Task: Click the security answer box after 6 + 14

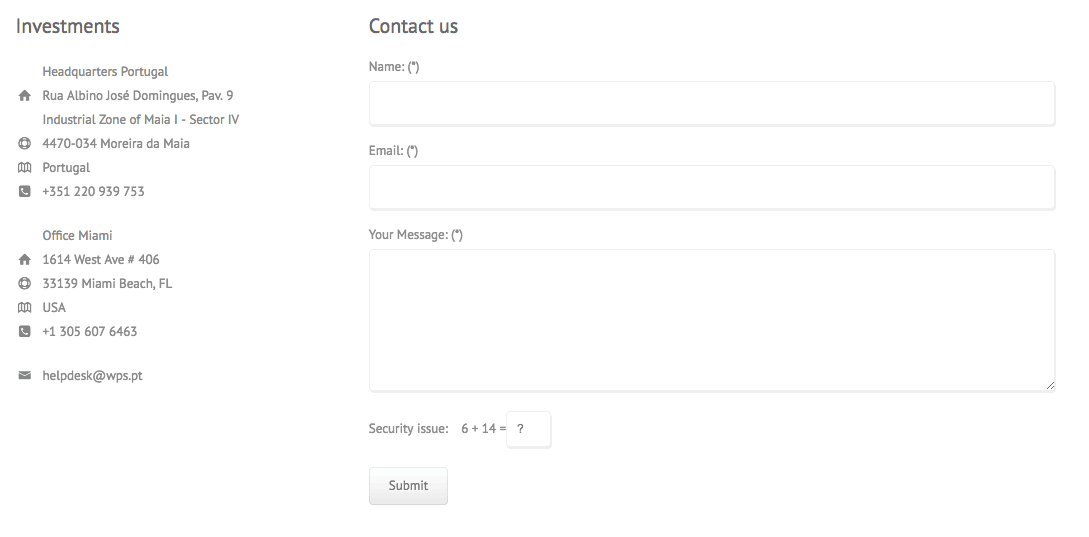Action: pyautogui.click(x=529, y=429)
